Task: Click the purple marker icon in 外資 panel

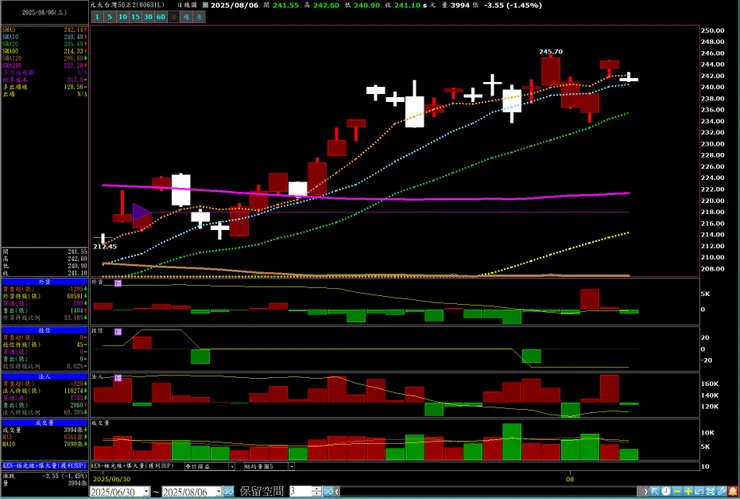Action: pos(118,283)
